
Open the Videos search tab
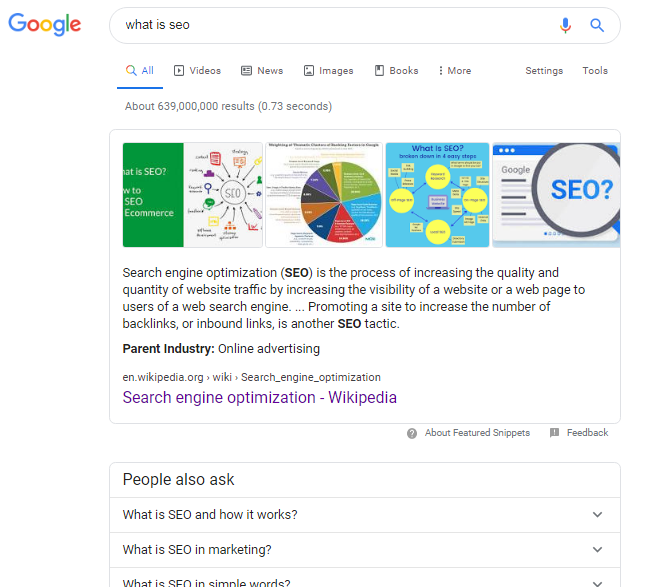197,71
